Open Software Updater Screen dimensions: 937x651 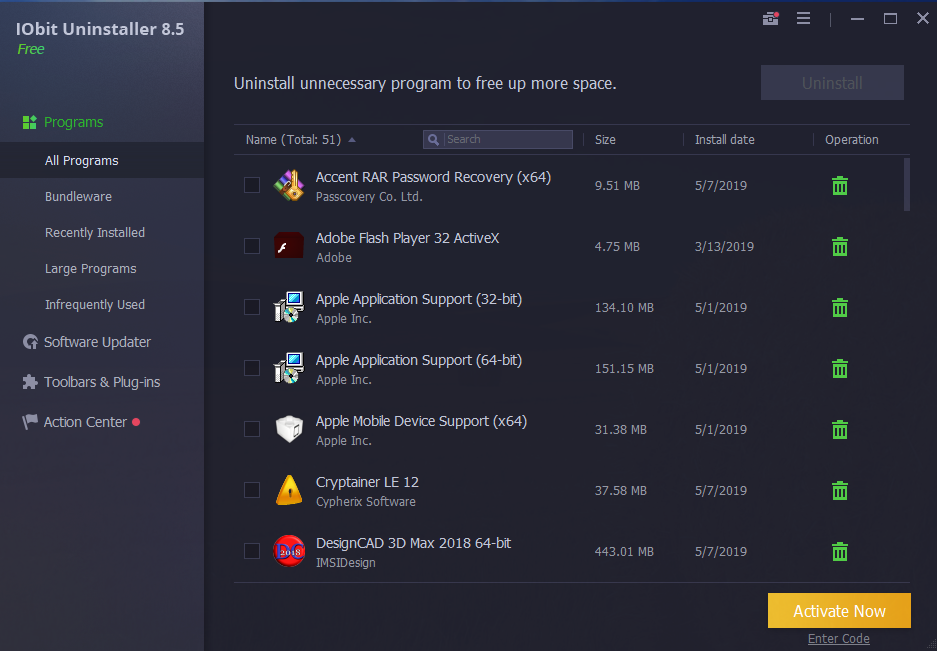point(97,342)
